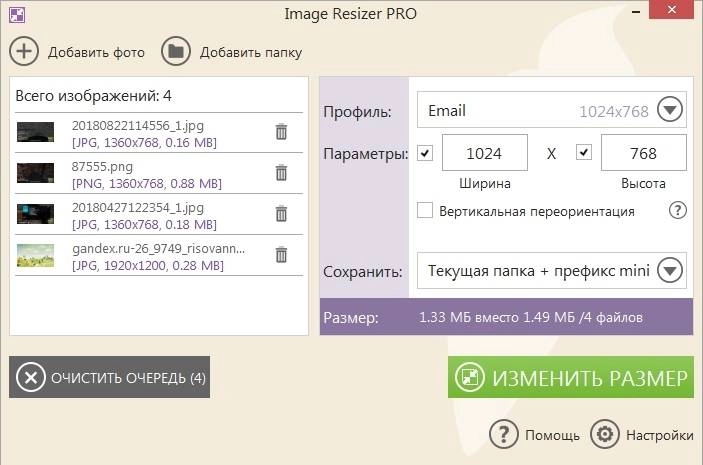Select thumbnail of 87555.png
Viewport: 703px width, 465px height.
tap(35, 173)
